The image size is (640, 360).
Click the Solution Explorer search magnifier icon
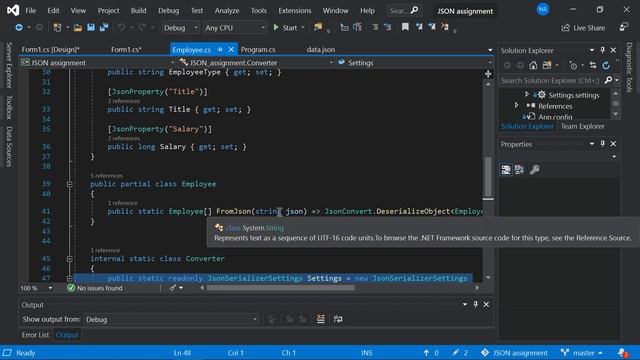tap(608, 80)
